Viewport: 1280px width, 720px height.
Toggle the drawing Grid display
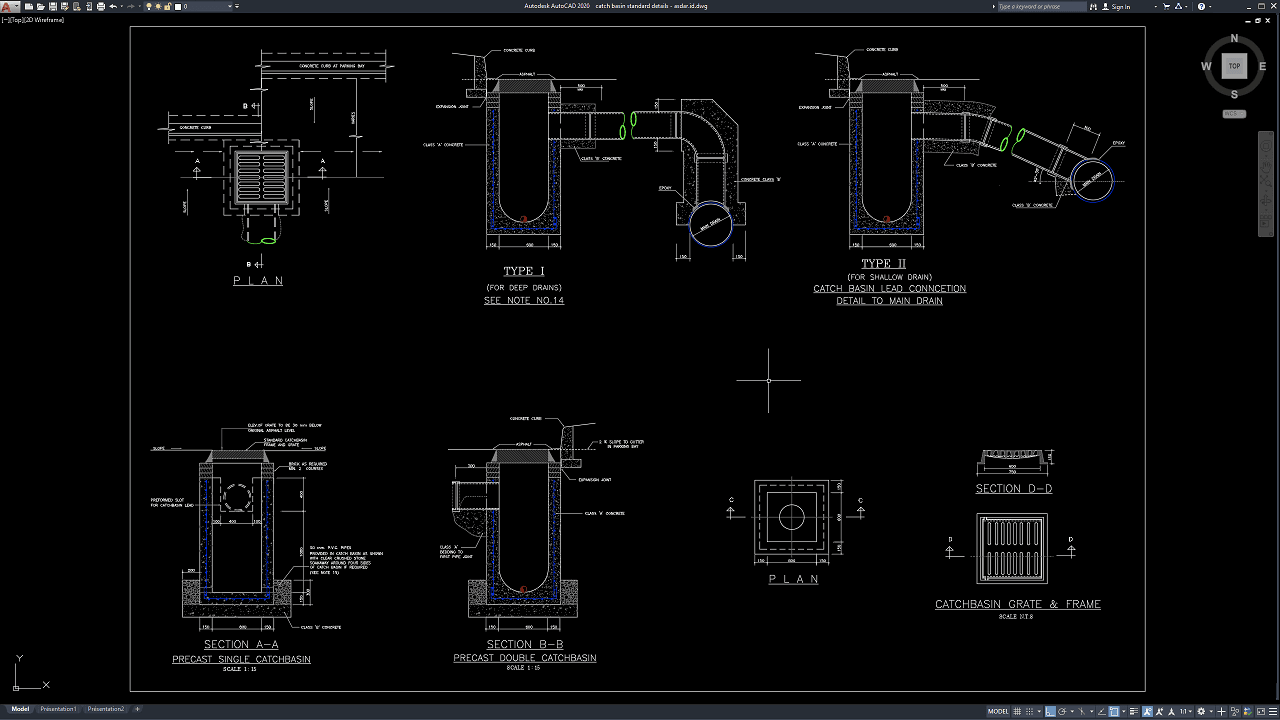1017,711
